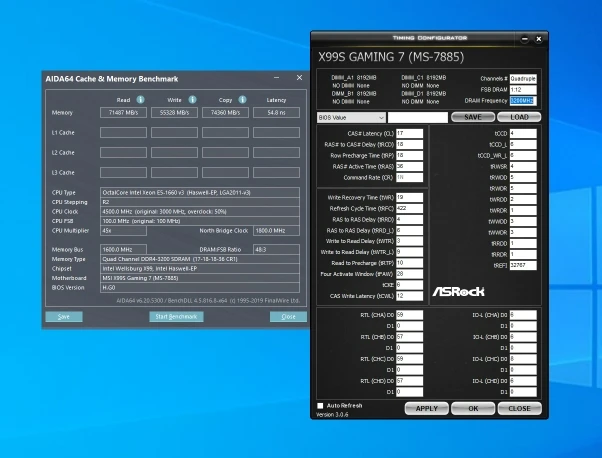Open the BIOS Value dropdown
Viewport: 602px width, 458px height.
tap(351, 117)
